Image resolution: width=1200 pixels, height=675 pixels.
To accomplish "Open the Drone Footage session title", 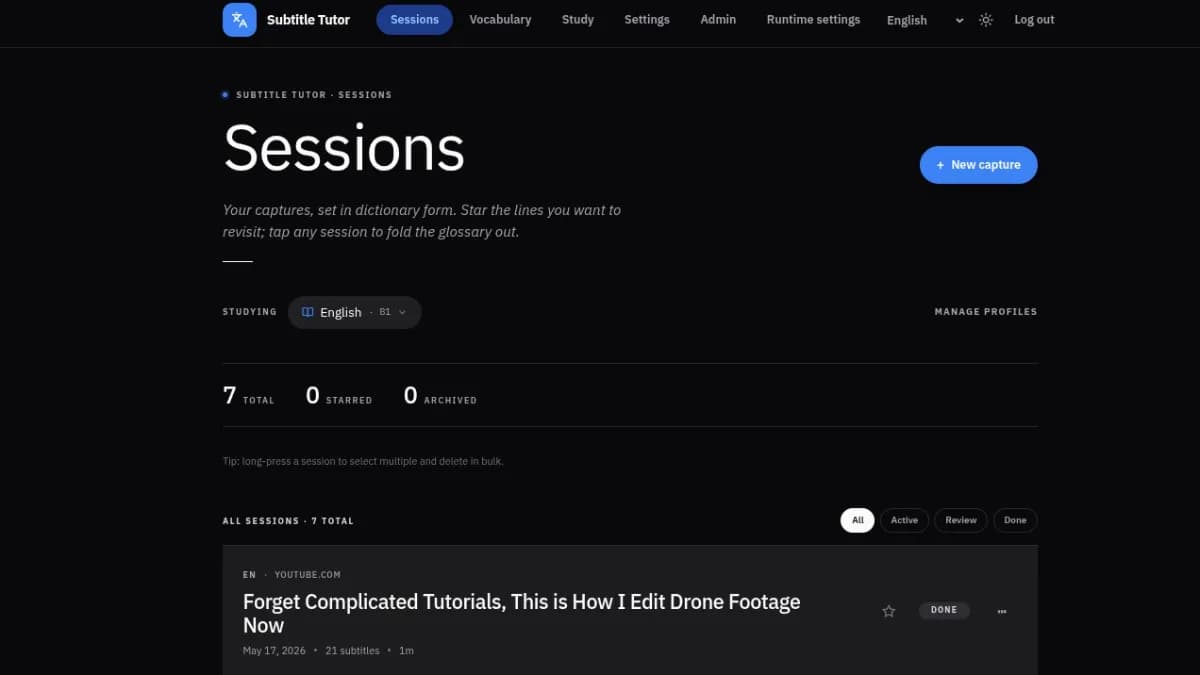I will pos(522,614).
